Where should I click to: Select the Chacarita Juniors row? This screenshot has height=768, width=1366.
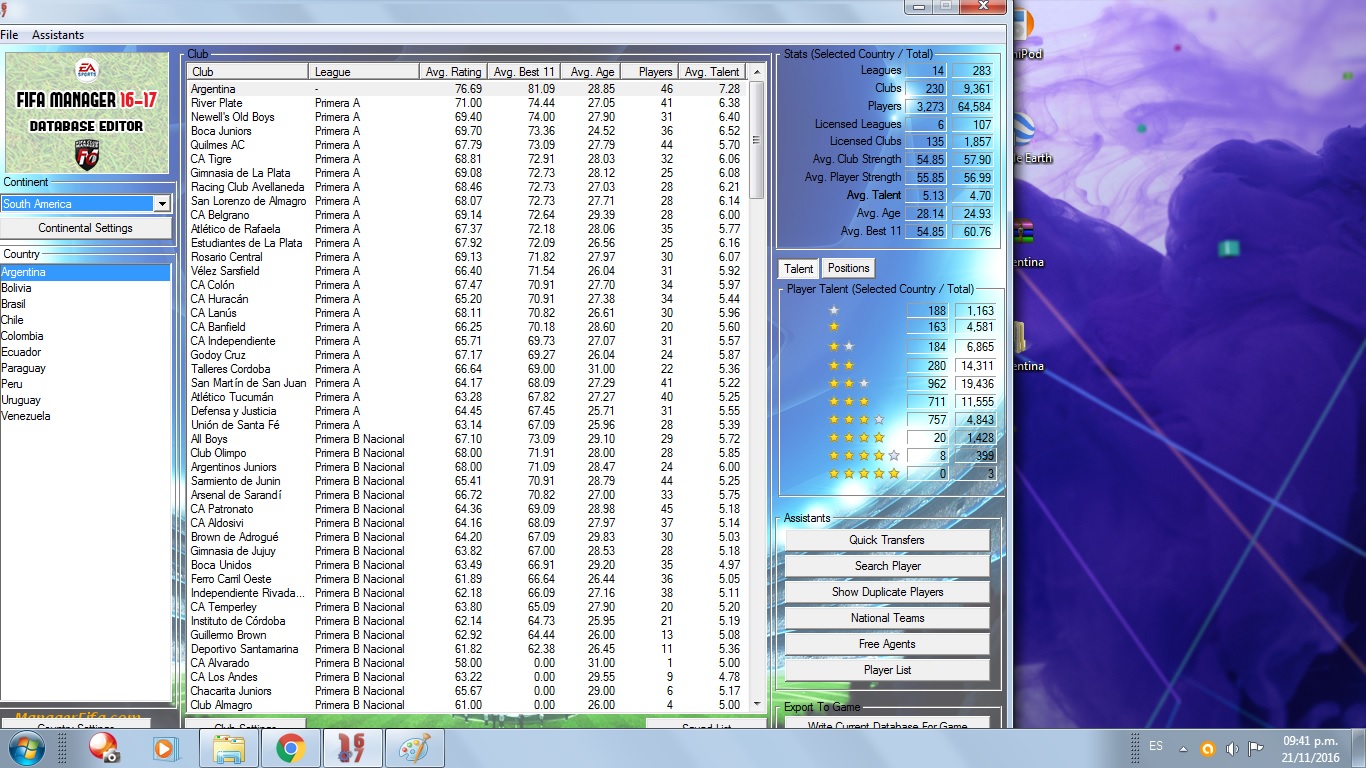pos(467,691)
